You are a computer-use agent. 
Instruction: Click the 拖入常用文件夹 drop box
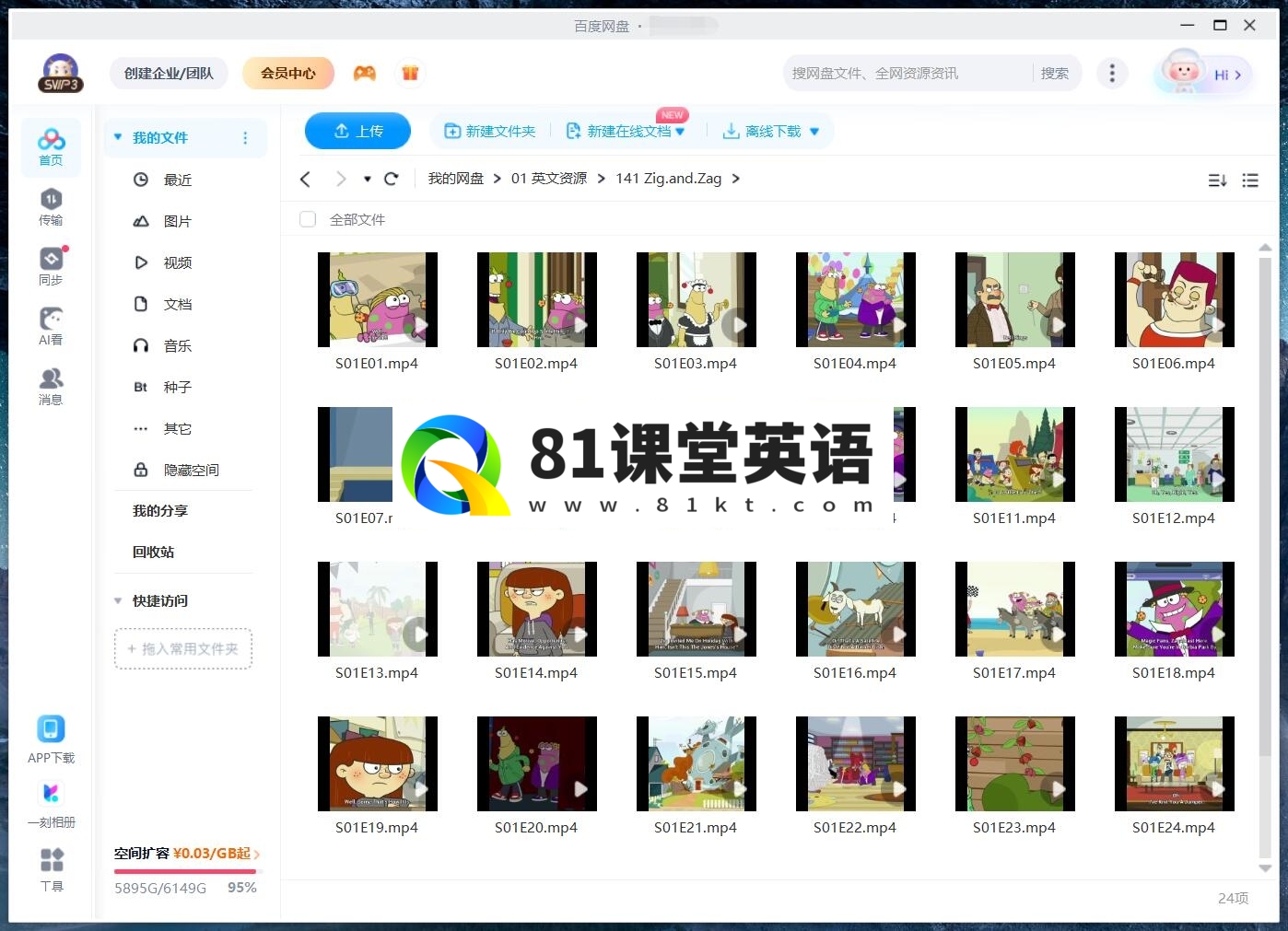(183, 648)
